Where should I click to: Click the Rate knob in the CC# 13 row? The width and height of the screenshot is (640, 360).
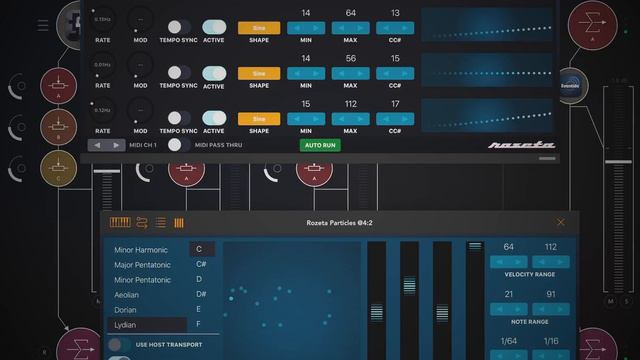click(102, 19)
